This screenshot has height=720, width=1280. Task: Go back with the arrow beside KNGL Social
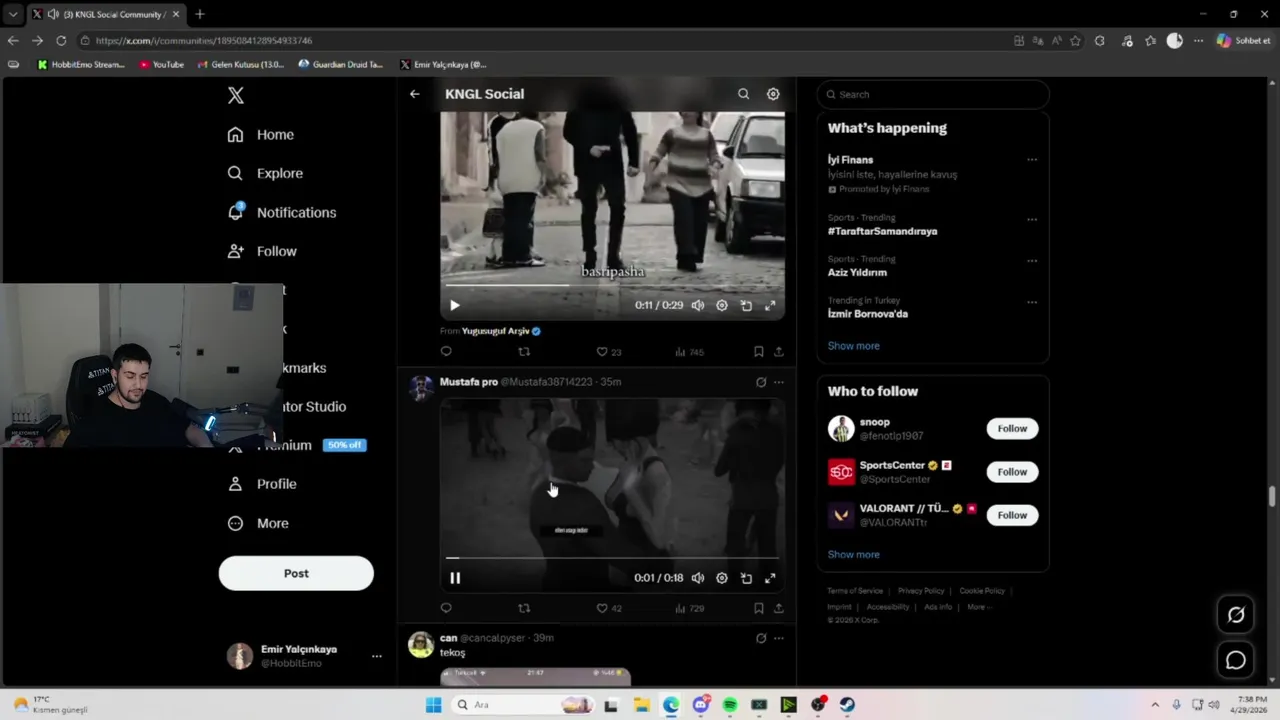coord(414,94)
